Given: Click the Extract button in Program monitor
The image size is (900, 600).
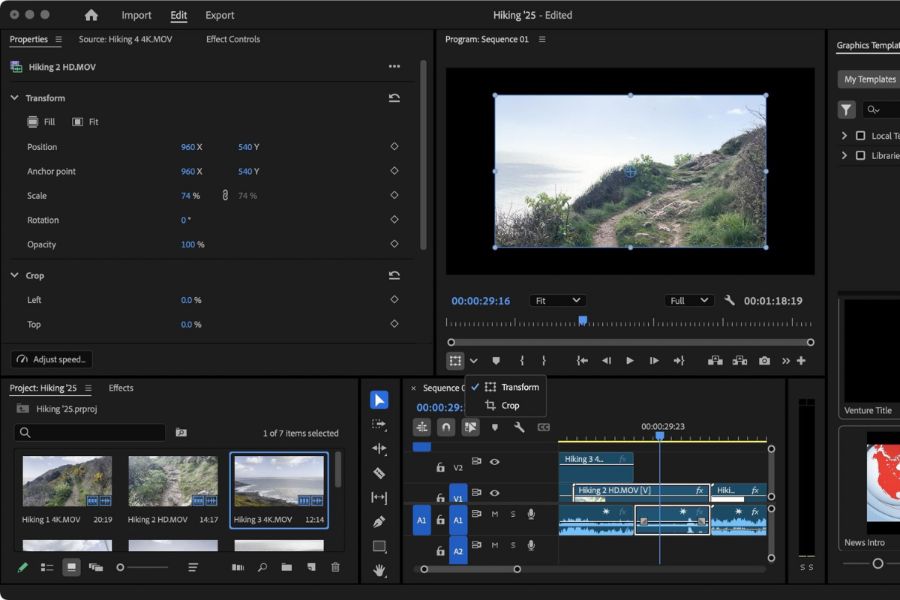Looking at the screenshot, I should tap(740, 361).
